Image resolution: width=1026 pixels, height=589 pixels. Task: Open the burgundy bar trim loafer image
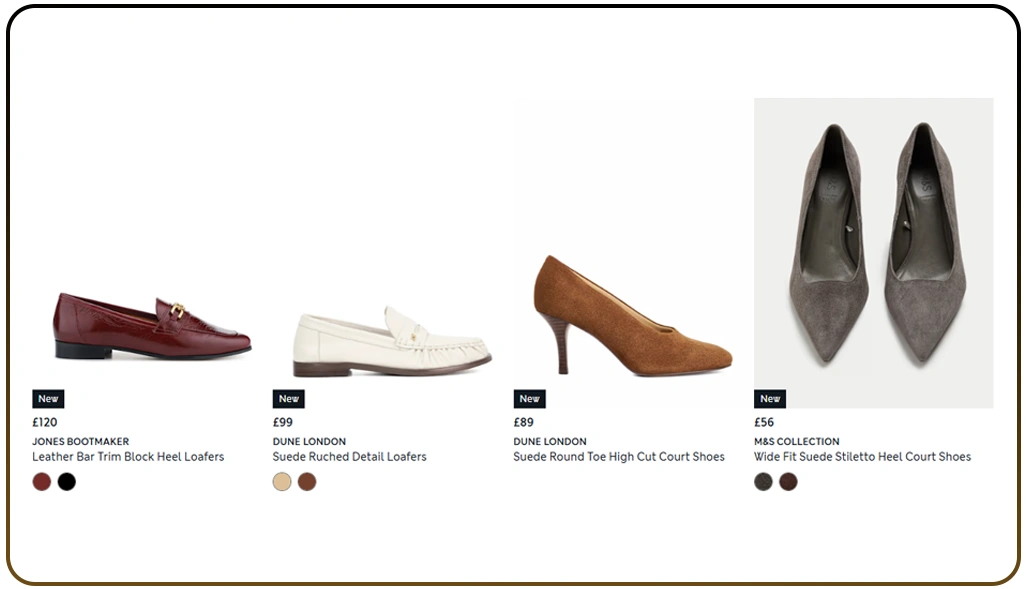[x=152, y=326]
